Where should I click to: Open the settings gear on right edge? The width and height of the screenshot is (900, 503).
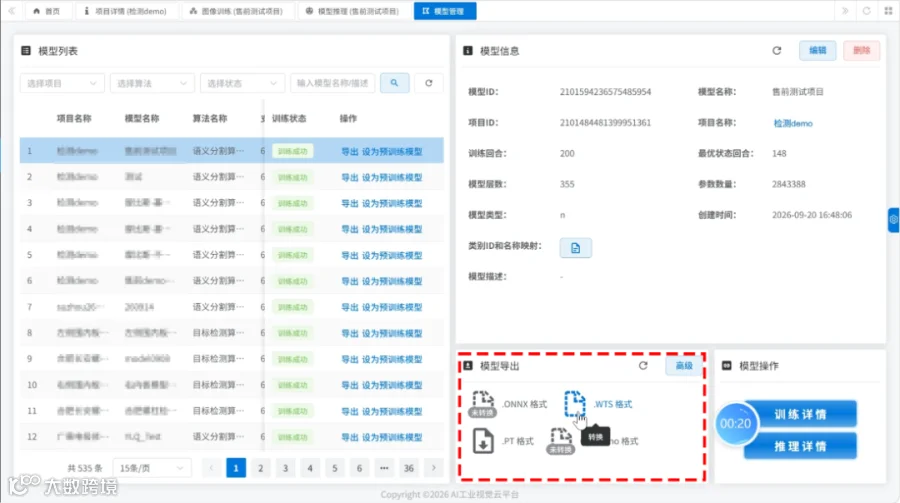pyautogui.click(x=894, y=219)
